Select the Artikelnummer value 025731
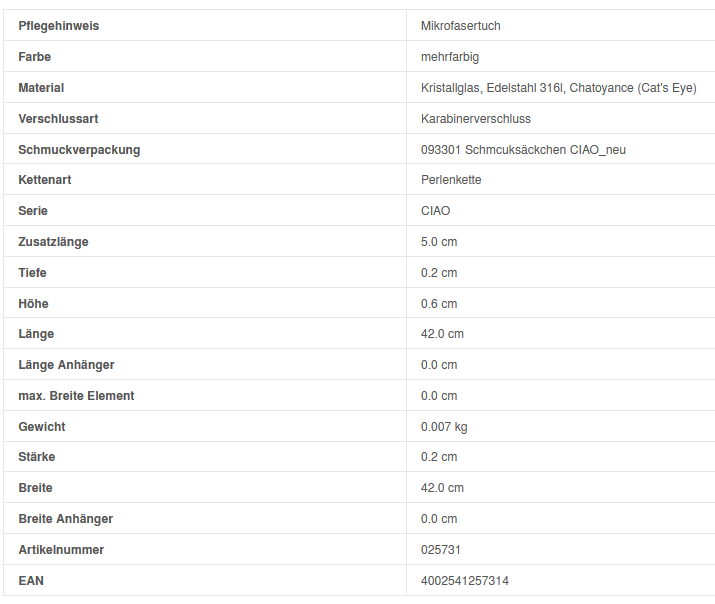The width and height of the screenshot is (715, 604). pos(441,550)
